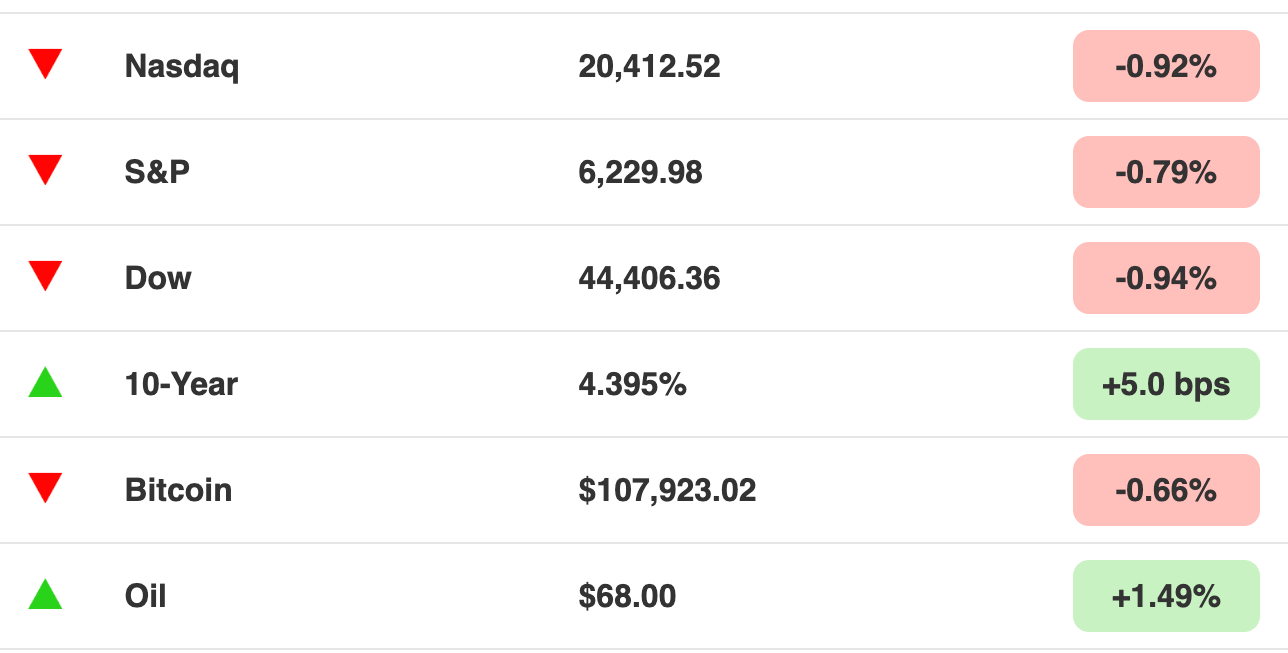
Task: Click the -0.92% change badge
Action: point(1166,66)
